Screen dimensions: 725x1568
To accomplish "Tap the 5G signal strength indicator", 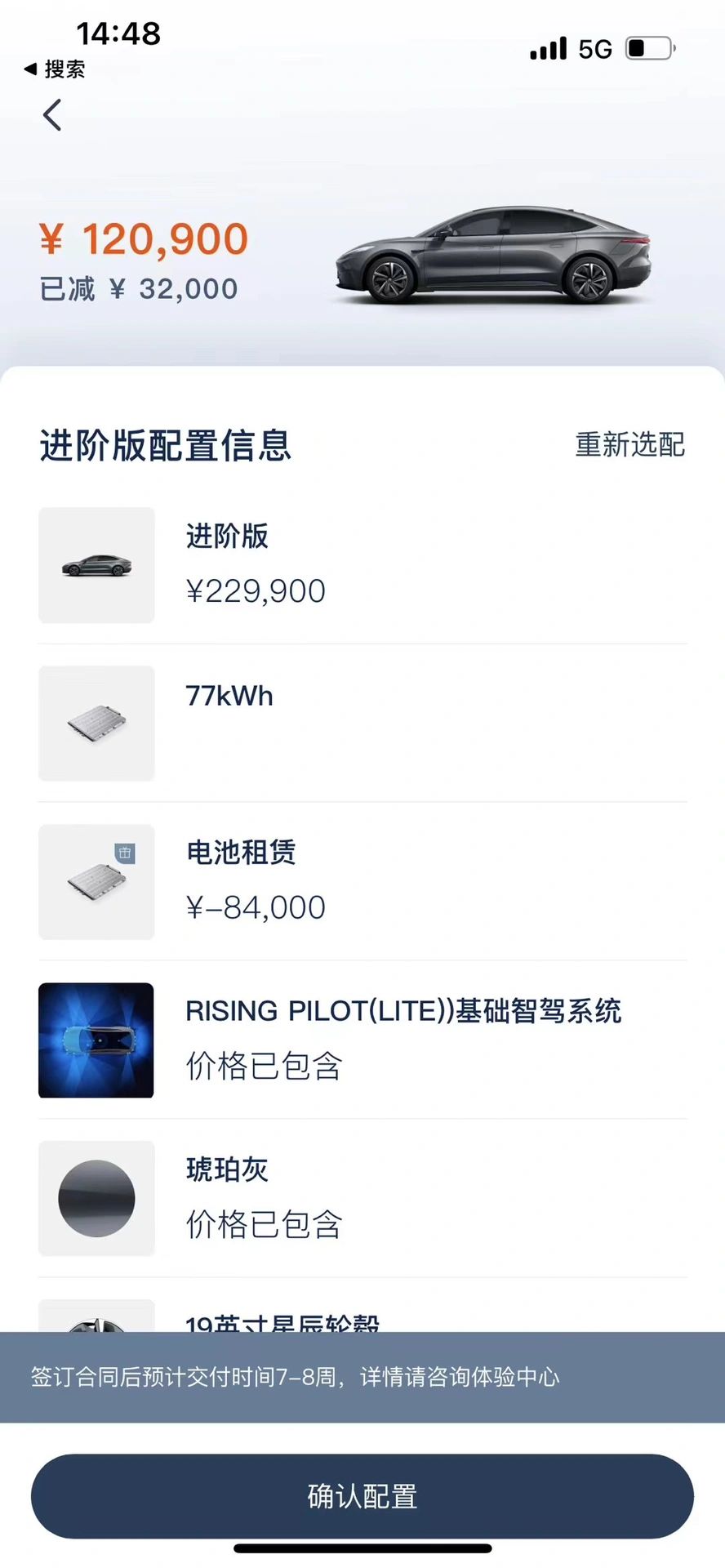I will point(571,49).
